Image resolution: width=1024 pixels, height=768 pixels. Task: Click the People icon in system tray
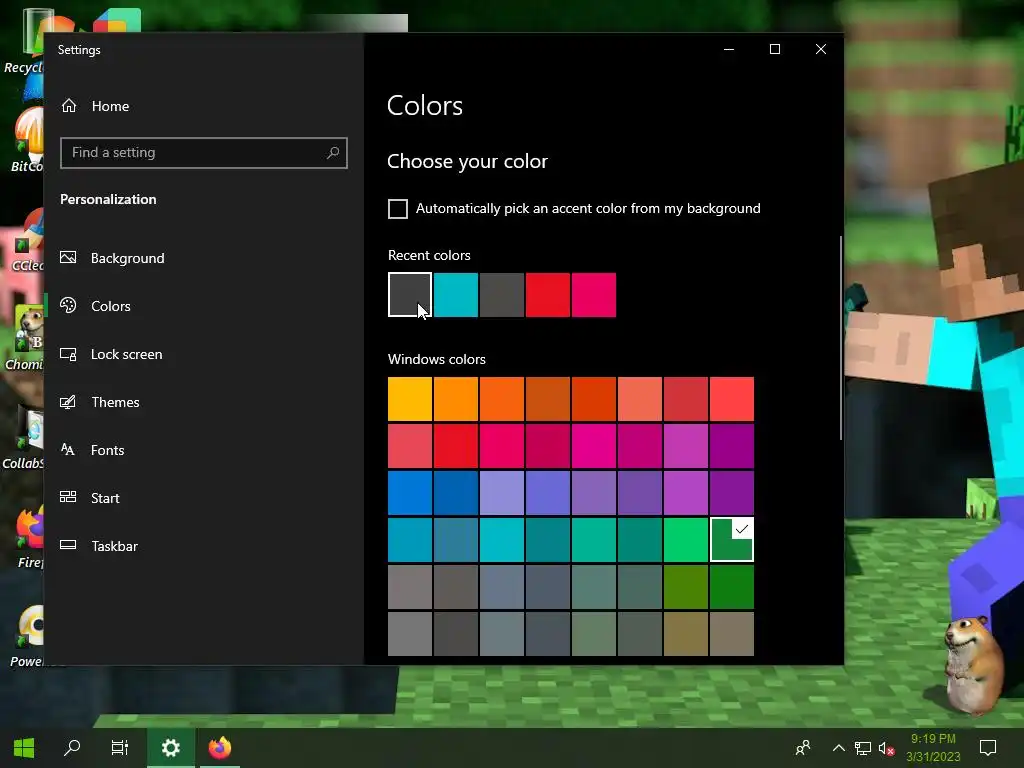click(803, 748)
